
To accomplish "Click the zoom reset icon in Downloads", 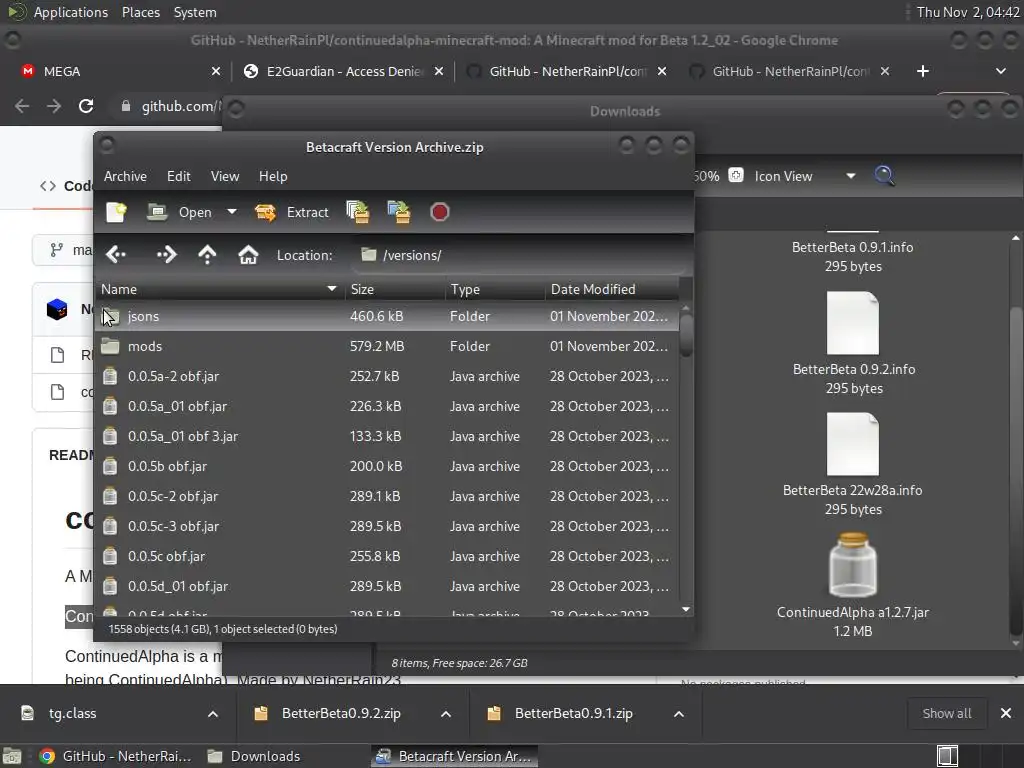I will (735, 176).
